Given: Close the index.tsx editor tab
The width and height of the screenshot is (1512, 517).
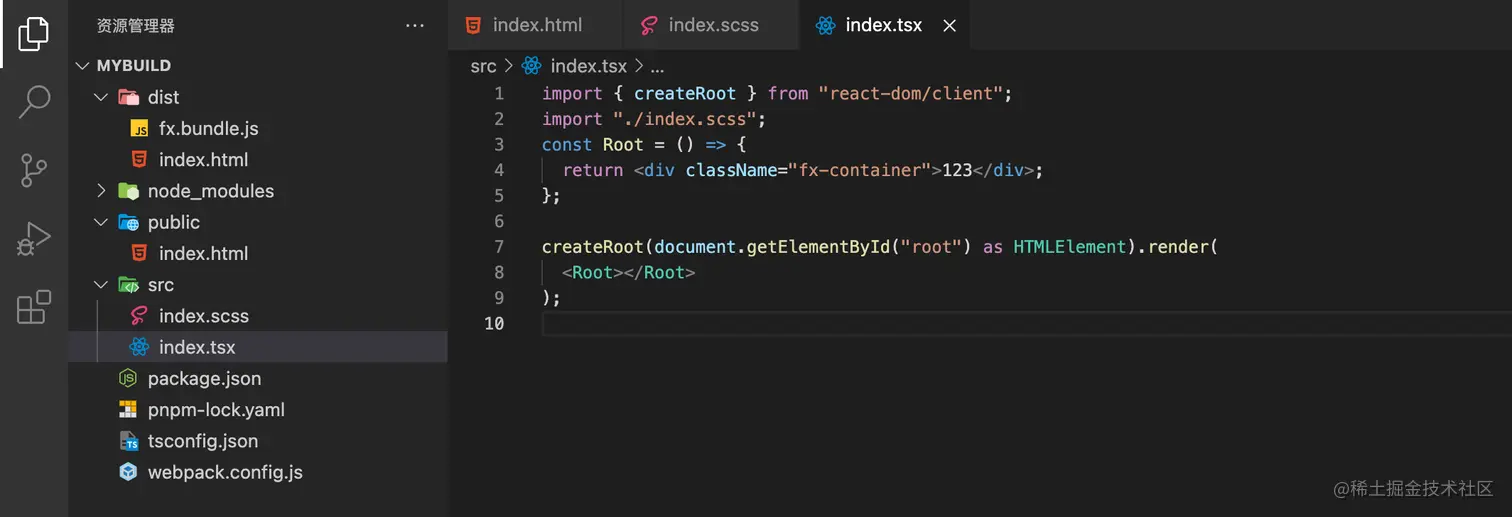Looking at the screenshot, I should (949, 26).
